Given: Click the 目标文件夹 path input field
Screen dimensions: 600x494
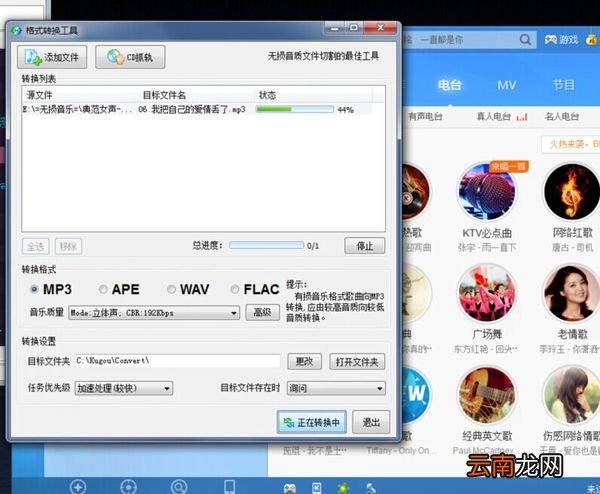Looking at the screenshot, I should (177, 361).
